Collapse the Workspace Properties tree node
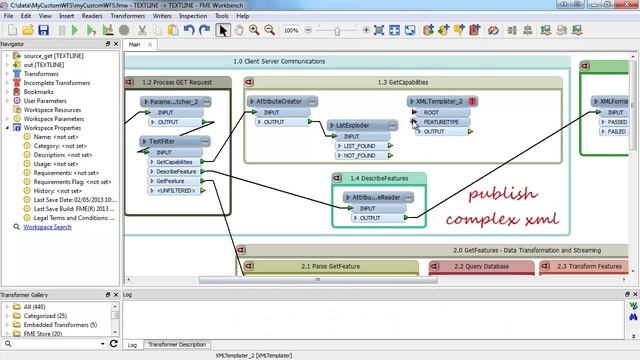The image size is (640, 360). point(7,128)
